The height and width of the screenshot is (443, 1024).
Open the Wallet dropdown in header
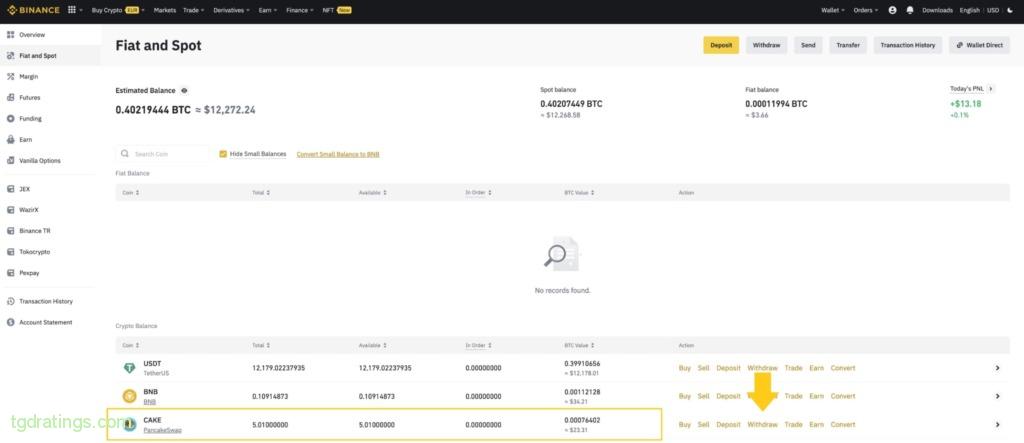pyautogui.click(x=833, y=10)
